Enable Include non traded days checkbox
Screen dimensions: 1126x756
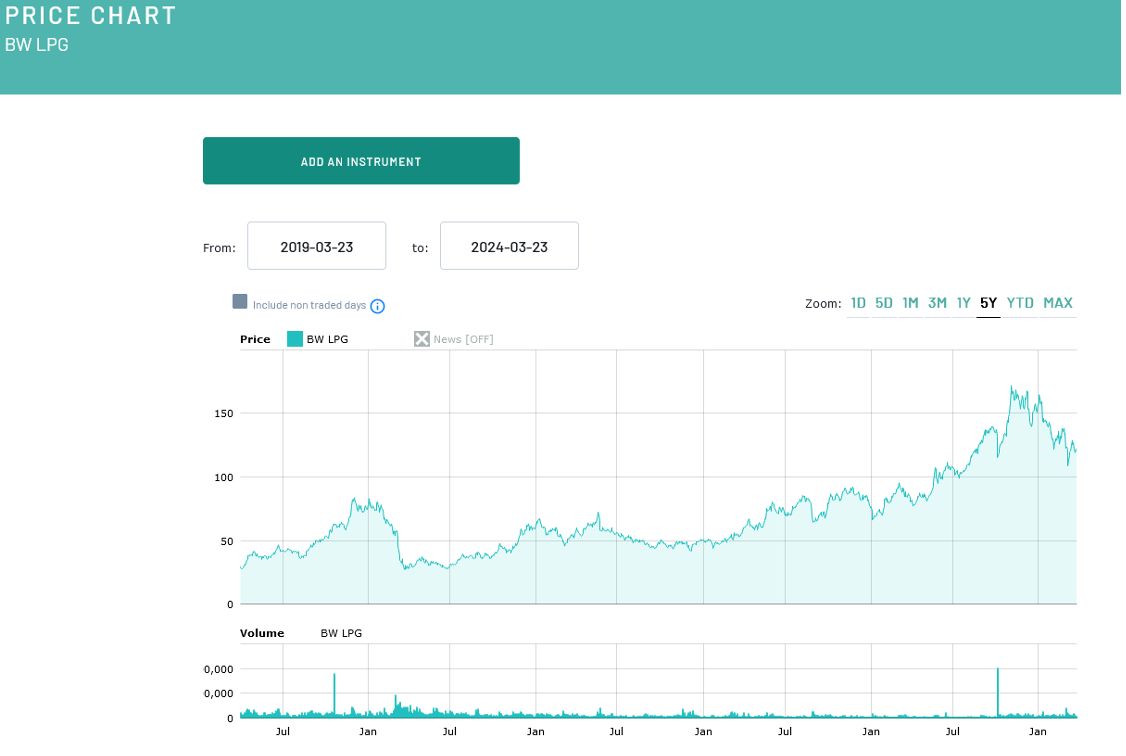(x=241, y=302)
